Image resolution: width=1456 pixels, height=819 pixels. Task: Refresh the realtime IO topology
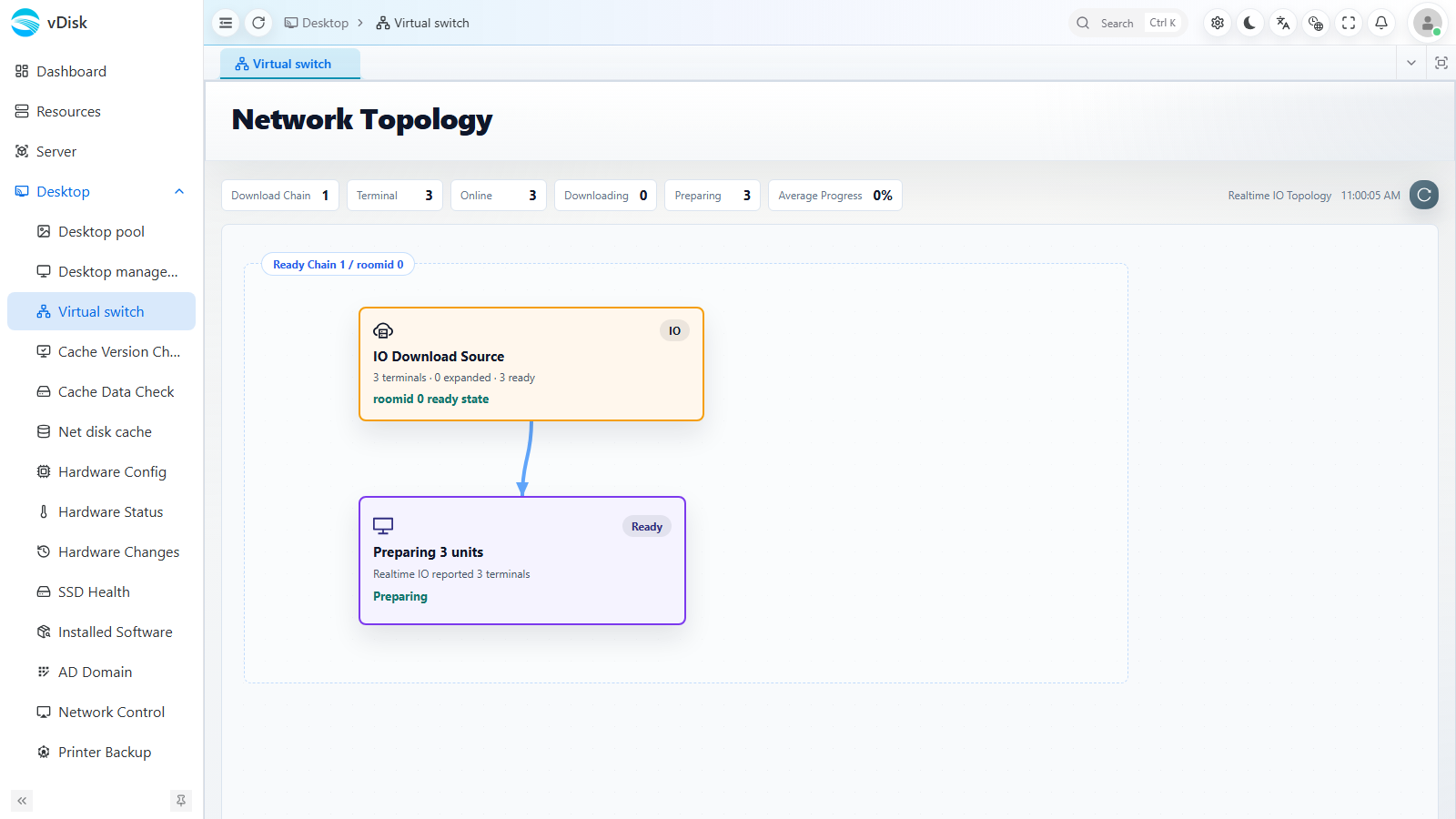1424,195
